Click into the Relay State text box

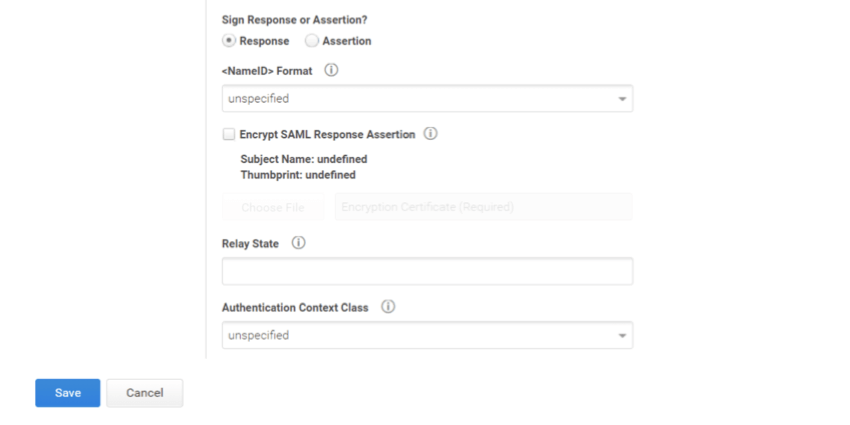coord(427,271)
